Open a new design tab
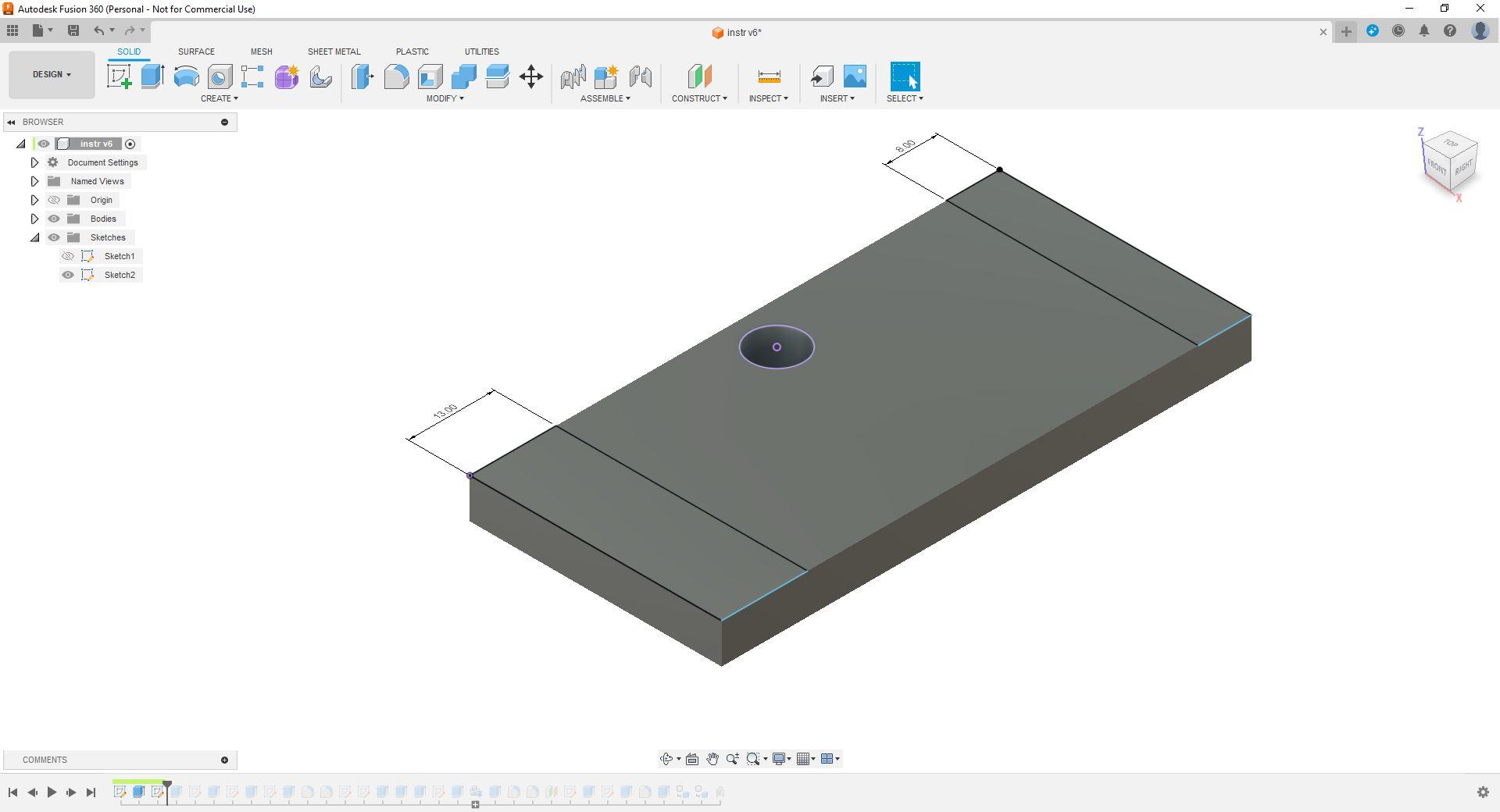 pyautogui.click(x=1346, y=31)
